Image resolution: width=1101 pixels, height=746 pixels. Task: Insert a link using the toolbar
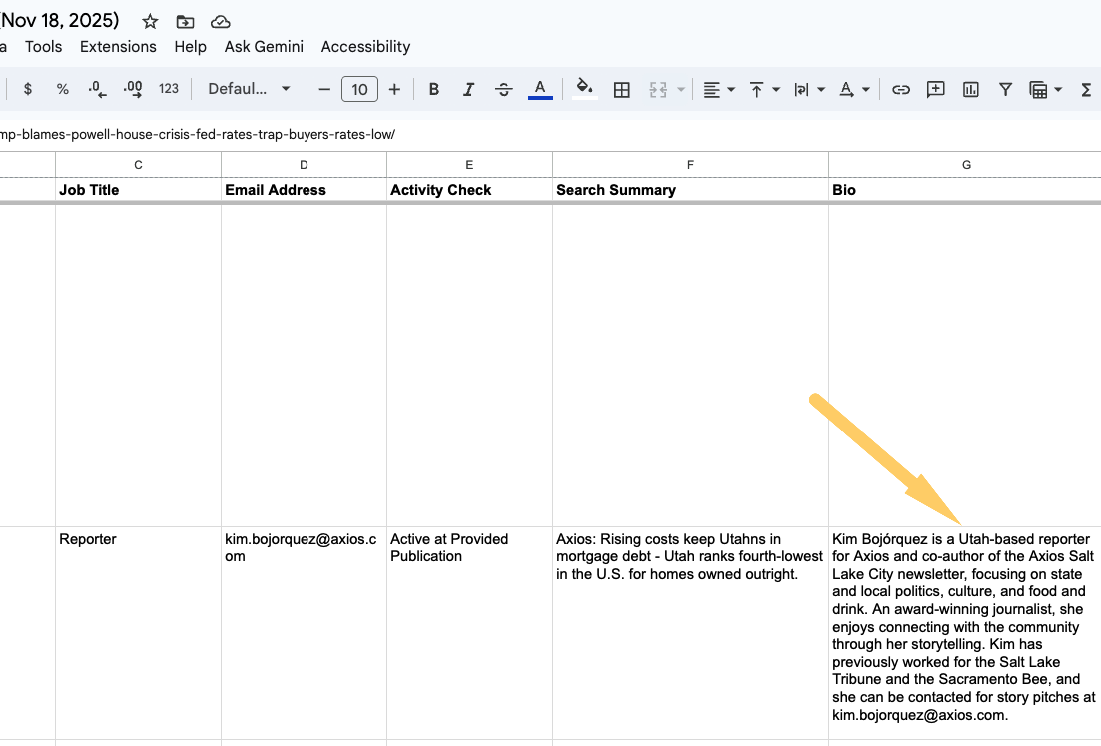tap(901, 90)
